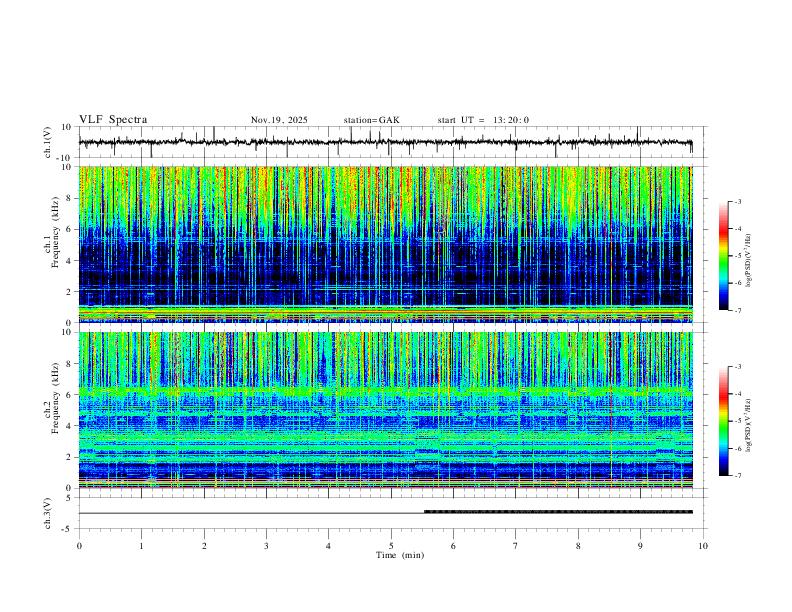Click the "ch.1(V)" waveform axis label
The width and height of the screenshot is (792, 612).
(x=48, y=142)
